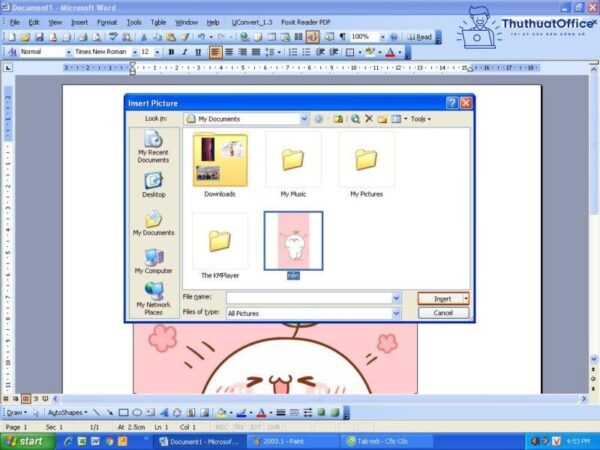Click the Insert Hyperlink globe icon
This screenshot has height=450, width=600.
(244, 37)
